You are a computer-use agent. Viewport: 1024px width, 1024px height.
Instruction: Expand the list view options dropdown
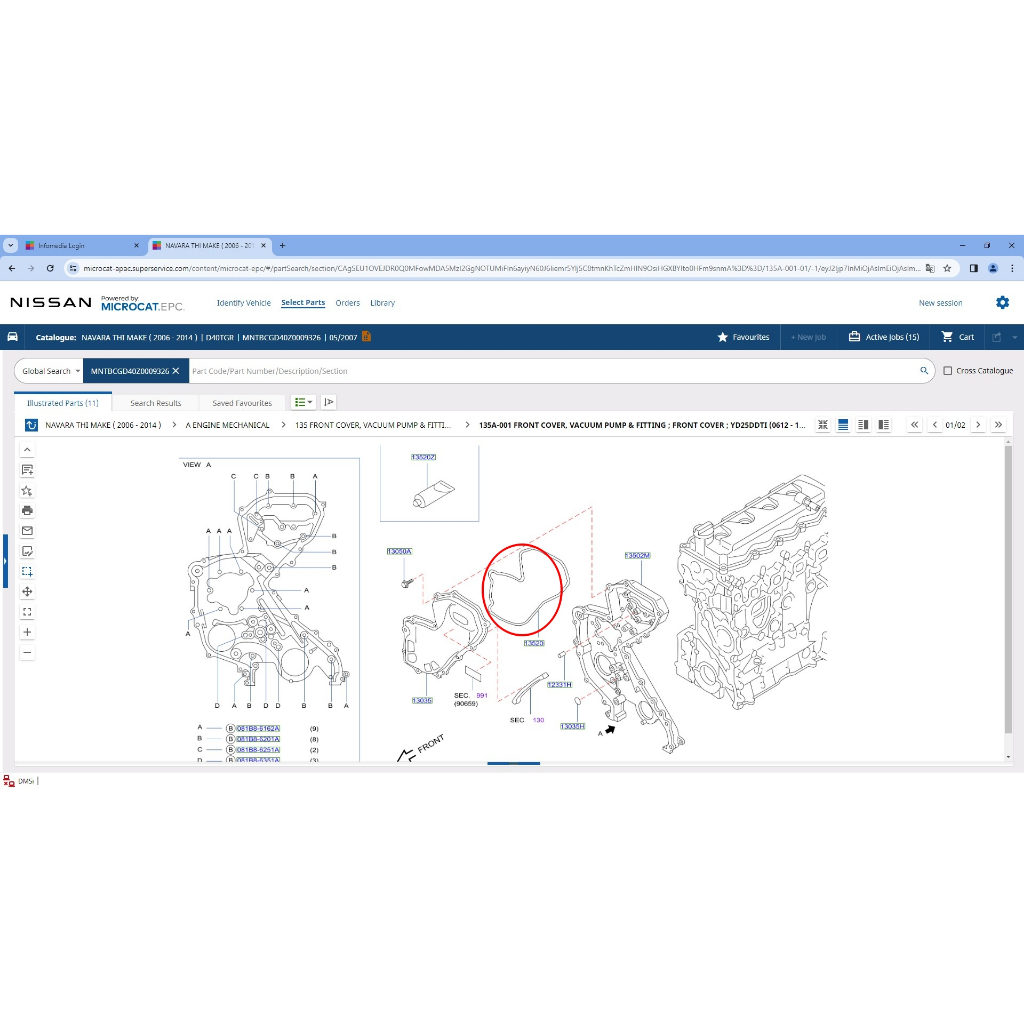point(303,402)
